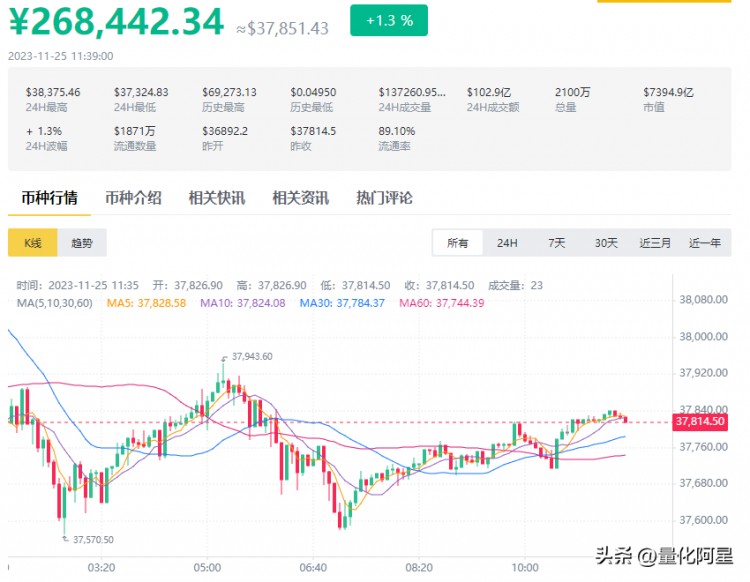Click the 流通数量 value $1871万
The height and width of the screenshot is (582, 750).
(x=134, y=131)
